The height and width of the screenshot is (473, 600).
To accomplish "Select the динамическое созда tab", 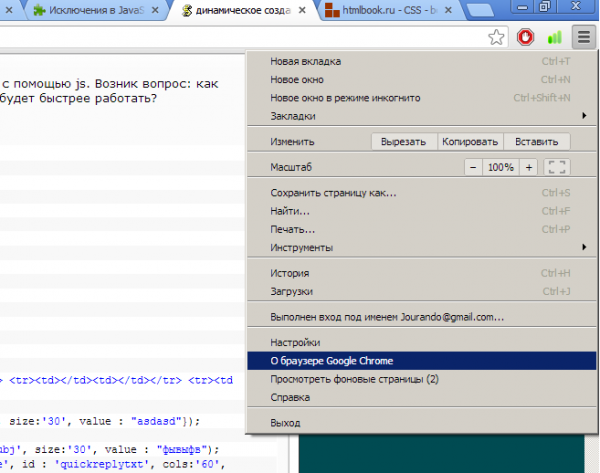I will point(243,10).
